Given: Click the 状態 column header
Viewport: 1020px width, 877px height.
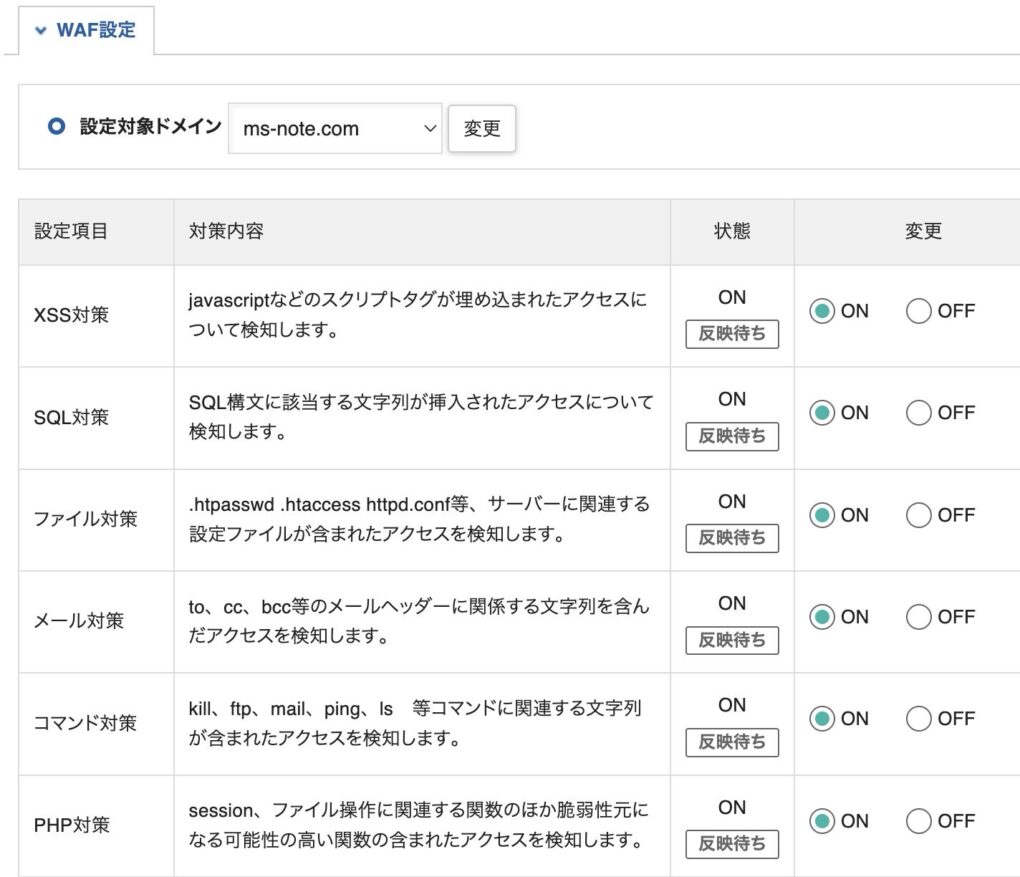Looking at the screenshot, I should [x=732, y=231].
